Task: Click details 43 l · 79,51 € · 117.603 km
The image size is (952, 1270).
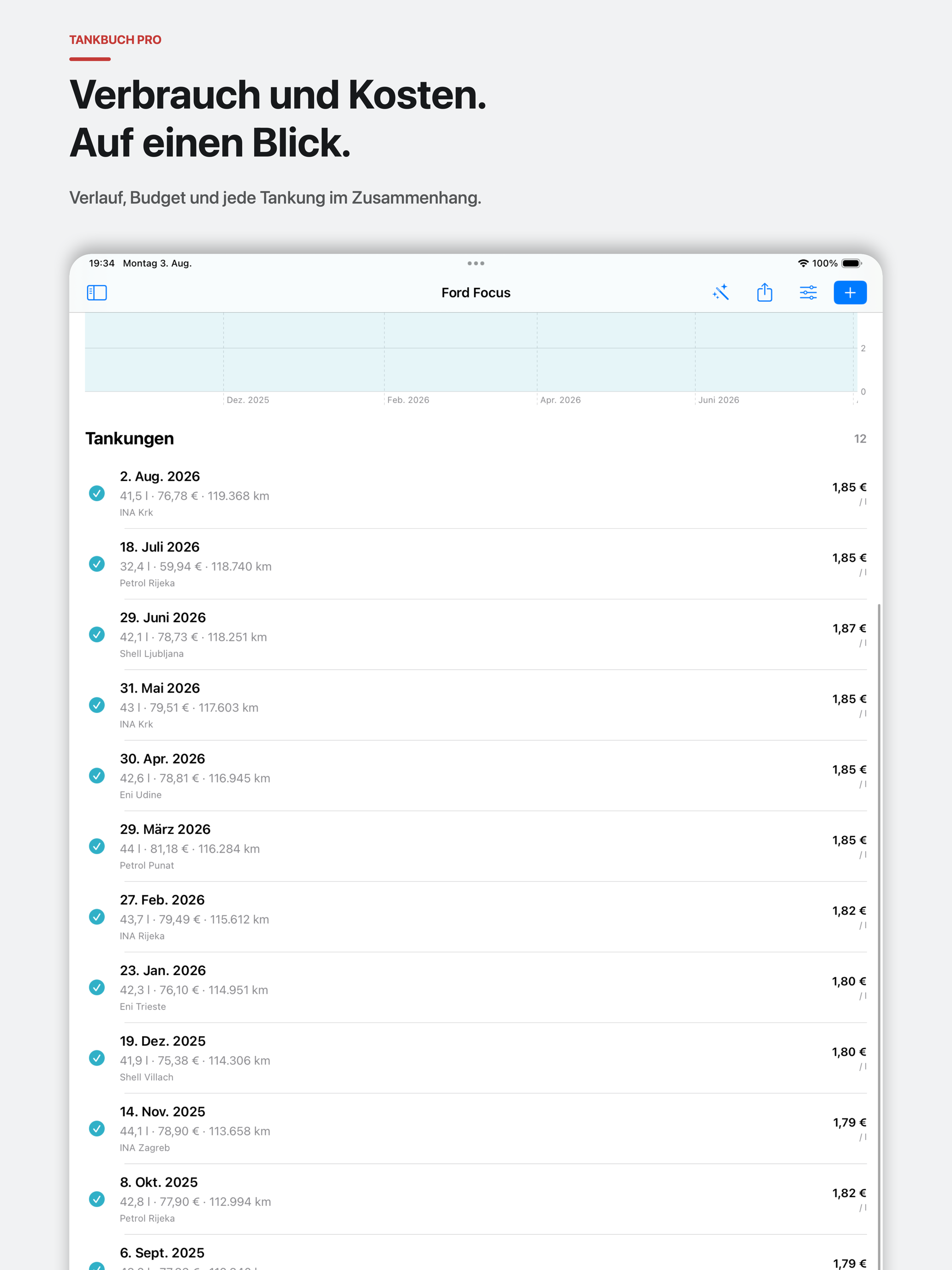Action: point(190,708)
